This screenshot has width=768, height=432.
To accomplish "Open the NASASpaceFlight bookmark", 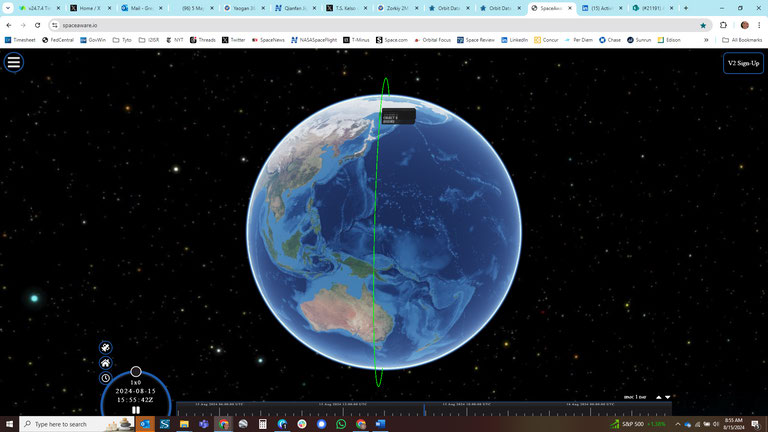I will coord(314,40).
